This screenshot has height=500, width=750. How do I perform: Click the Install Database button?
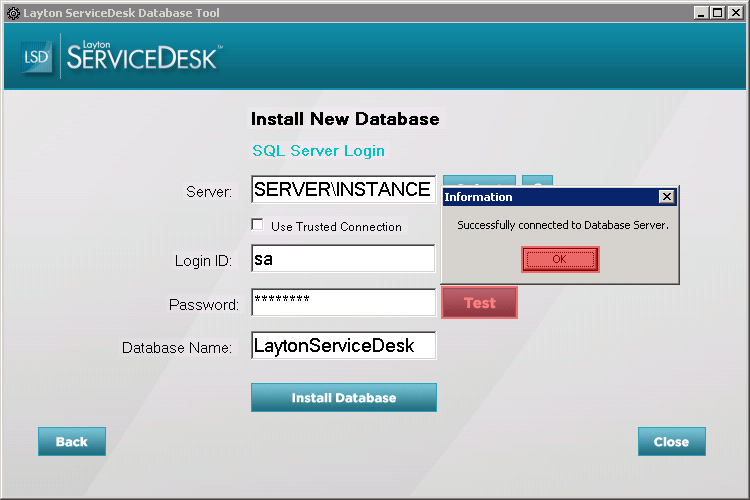pyautogui.click(x=343, y=398)
